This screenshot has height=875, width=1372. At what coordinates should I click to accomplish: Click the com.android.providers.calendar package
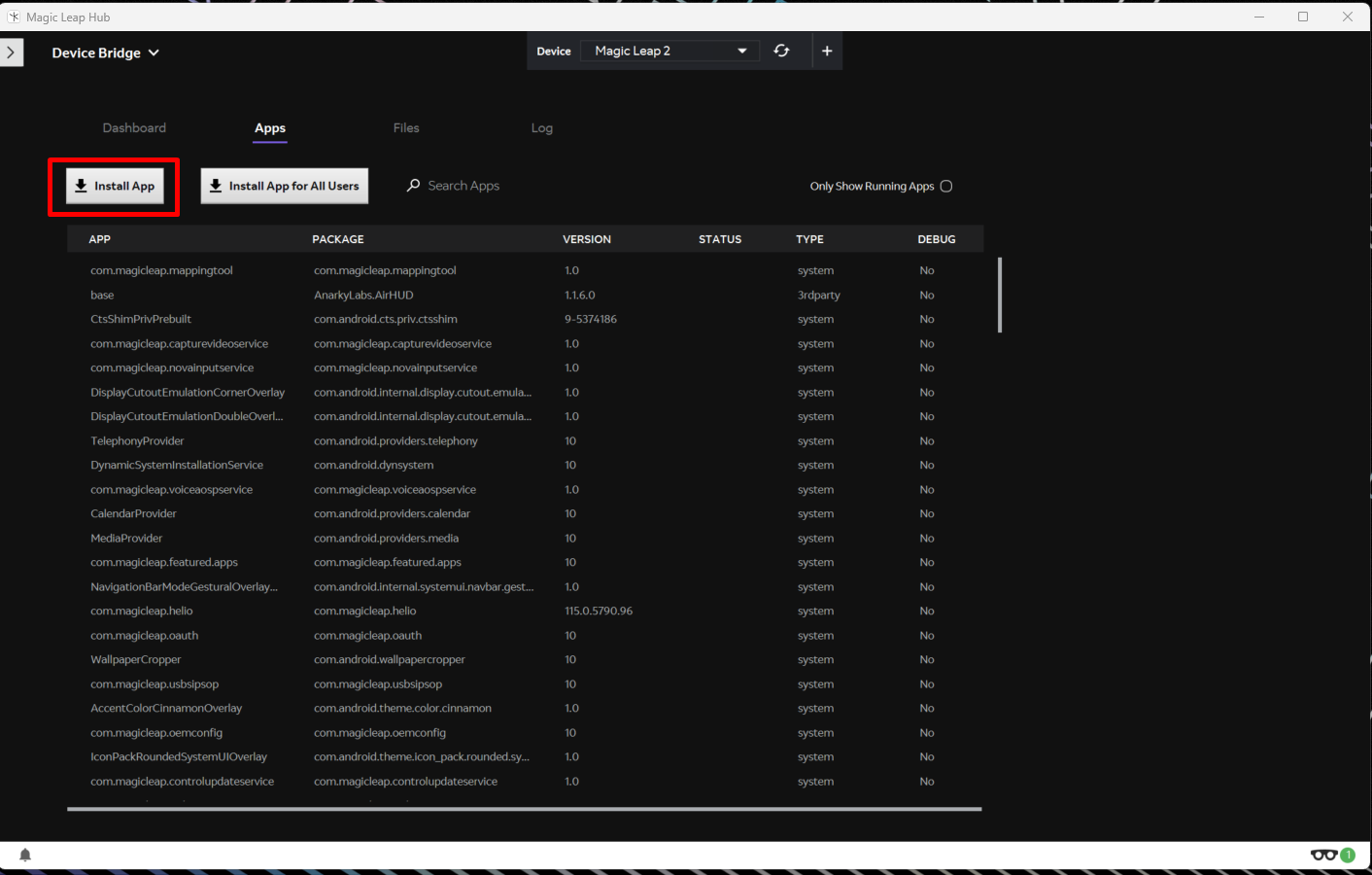click(x=392, y=513)
